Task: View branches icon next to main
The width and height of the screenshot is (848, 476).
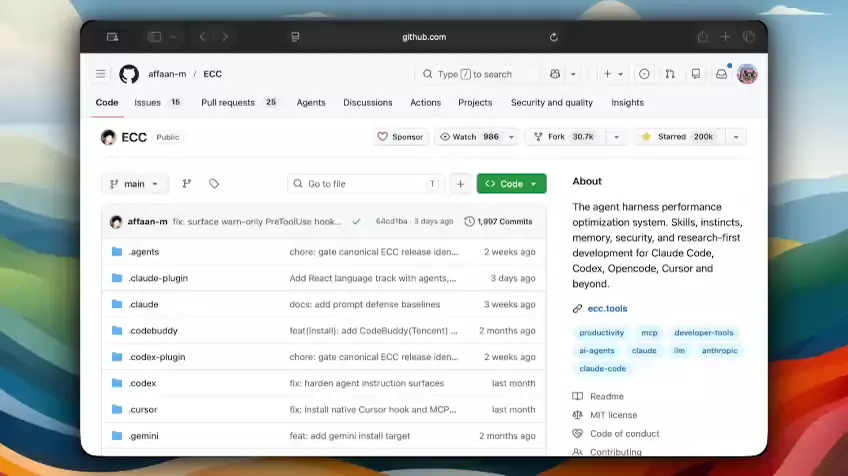Action: [x=187, y=184]
